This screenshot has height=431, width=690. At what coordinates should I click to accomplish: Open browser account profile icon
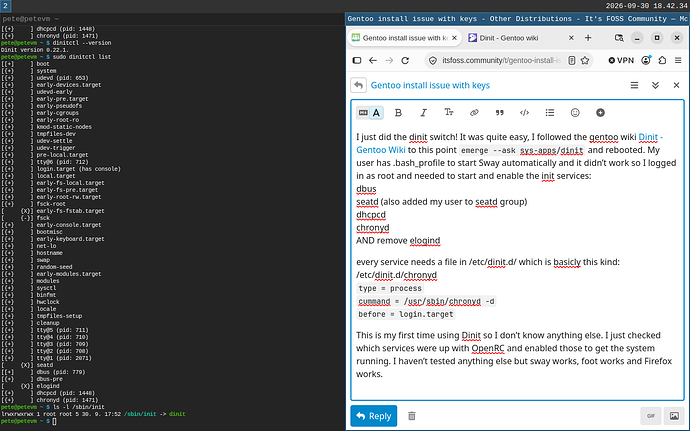point(646,60)
